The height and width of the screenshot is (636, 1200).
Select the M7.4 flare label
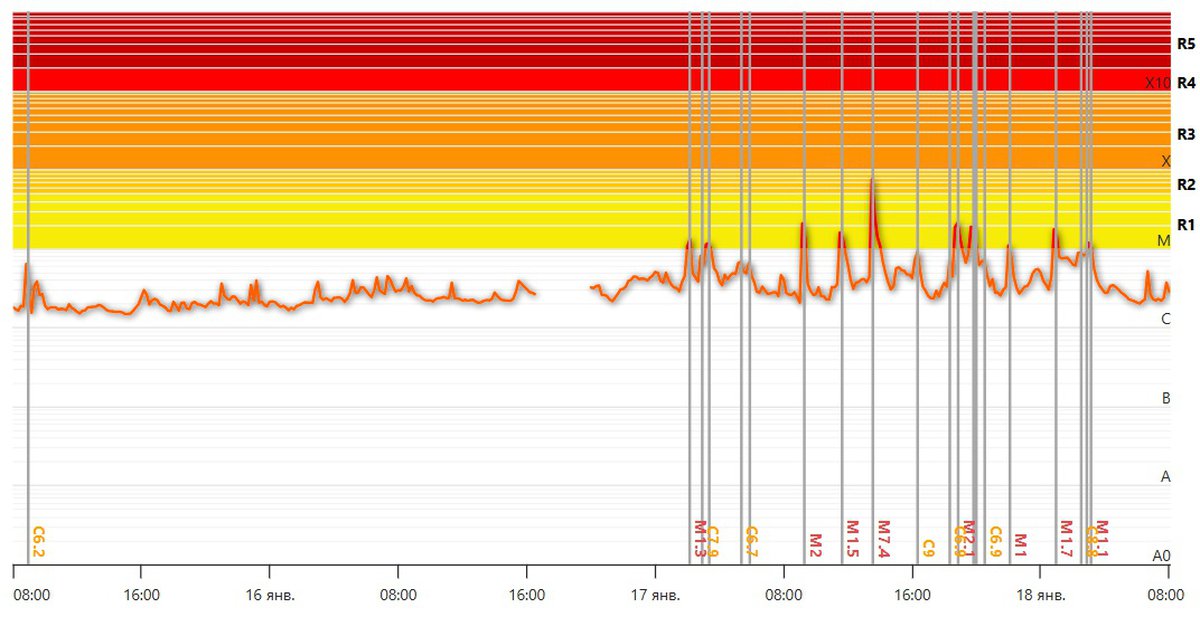[x=884, y=539]
